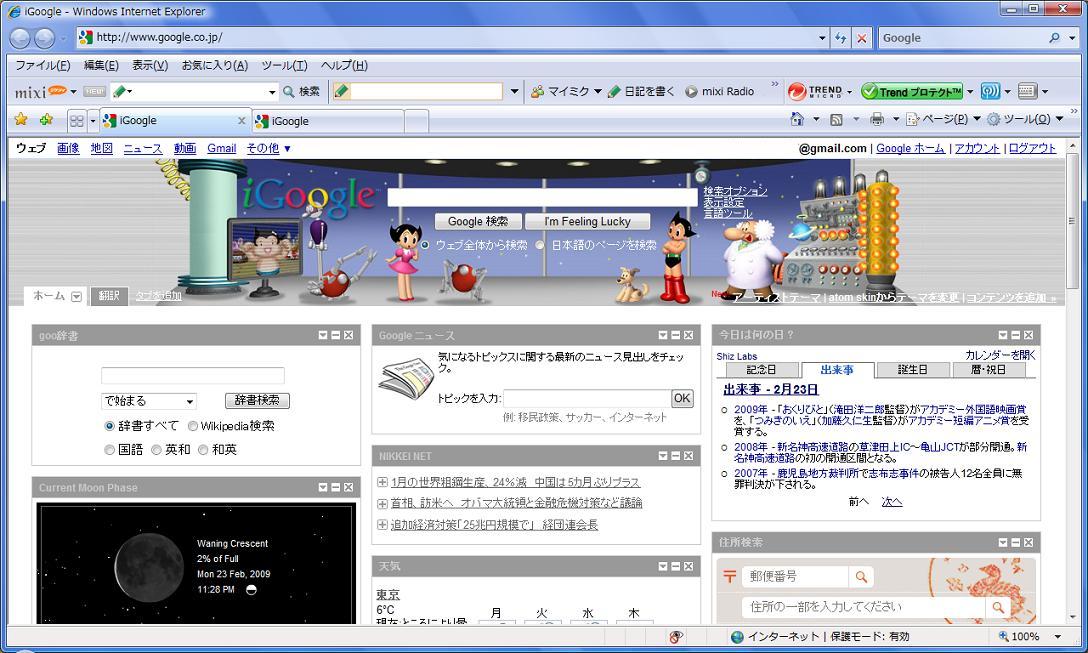The height and width of the screenshot is (653, 1088).
Task: Click the Trend プロテクト green button
Action: coord(912,92)
